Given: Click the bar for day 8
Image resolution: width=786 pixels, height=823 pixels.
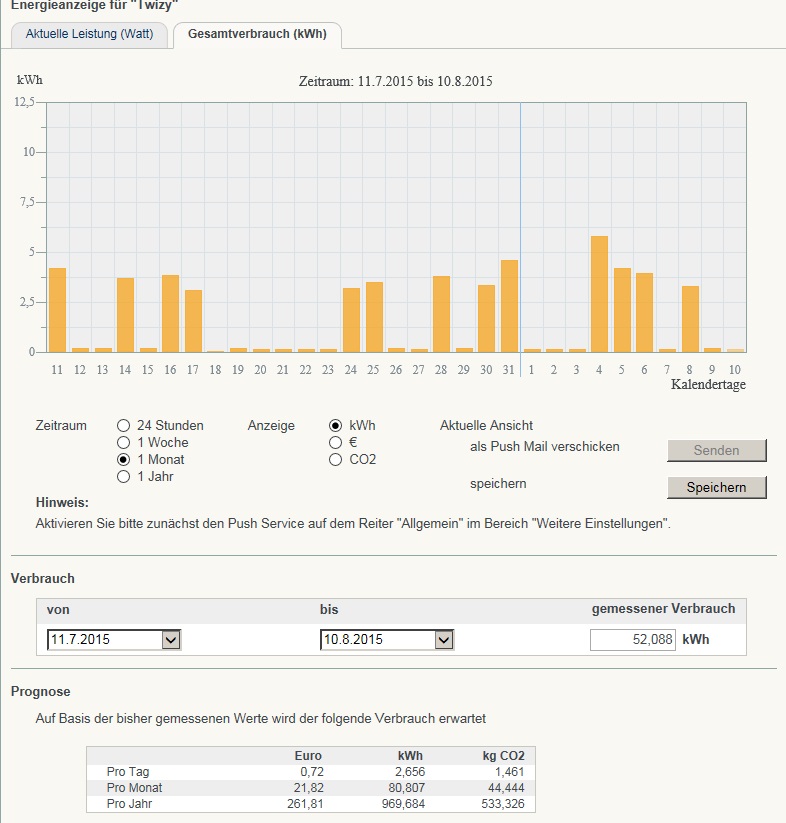Looking at the screenshot, I should pos(690,319).
